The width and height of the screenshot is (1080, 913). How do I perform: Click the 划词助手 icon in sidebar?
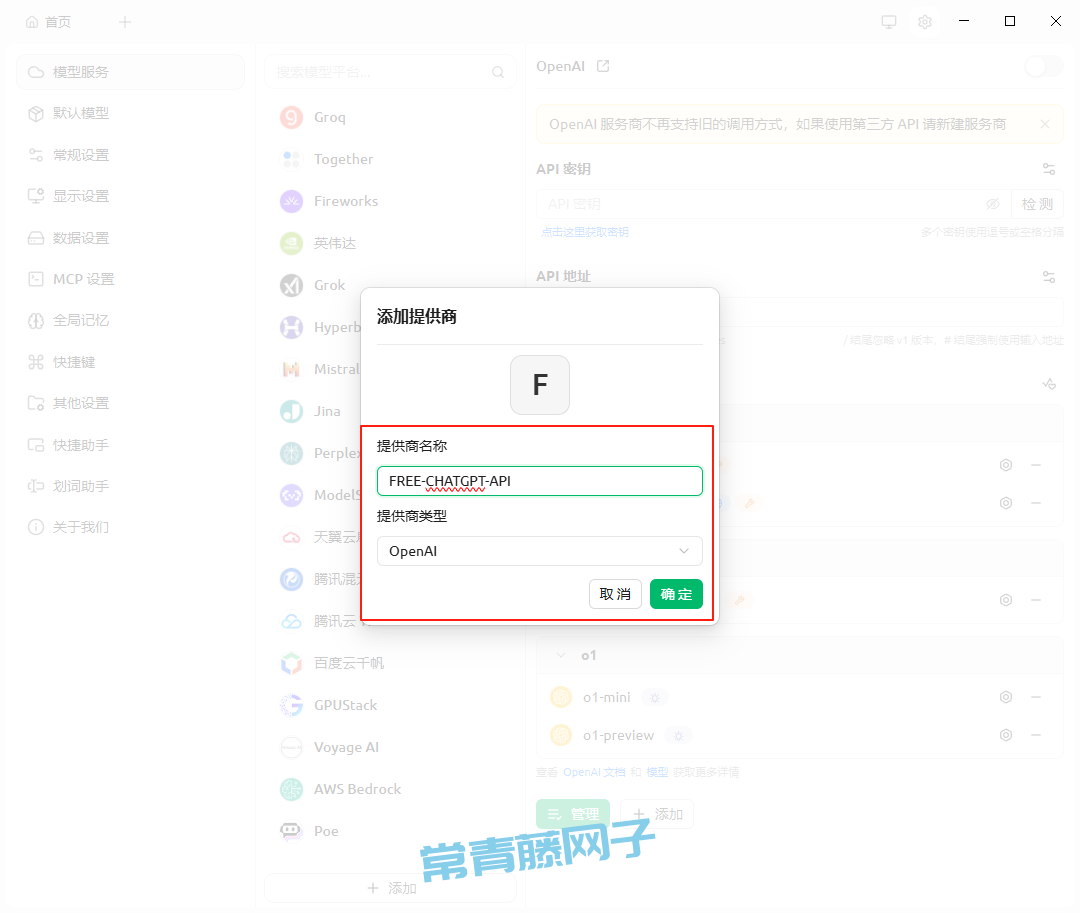pos(36,486)
